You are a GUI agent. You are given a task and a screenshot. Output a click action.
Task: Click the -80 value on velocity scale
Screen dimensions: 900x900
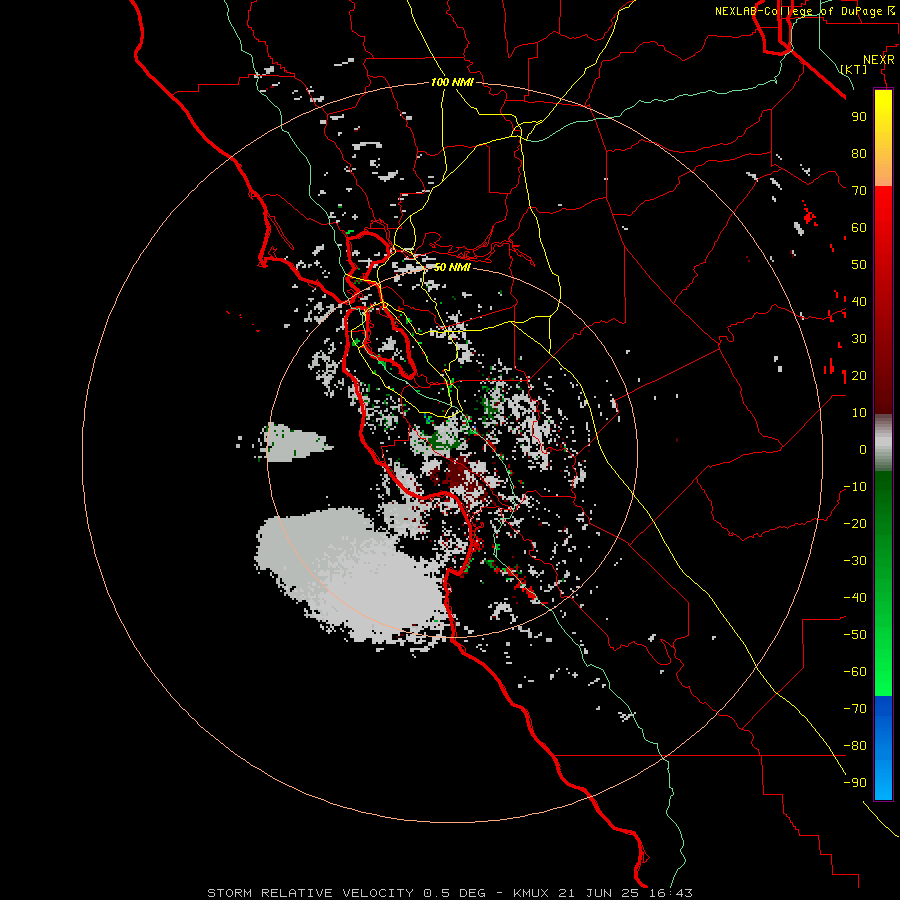[855, 746]
